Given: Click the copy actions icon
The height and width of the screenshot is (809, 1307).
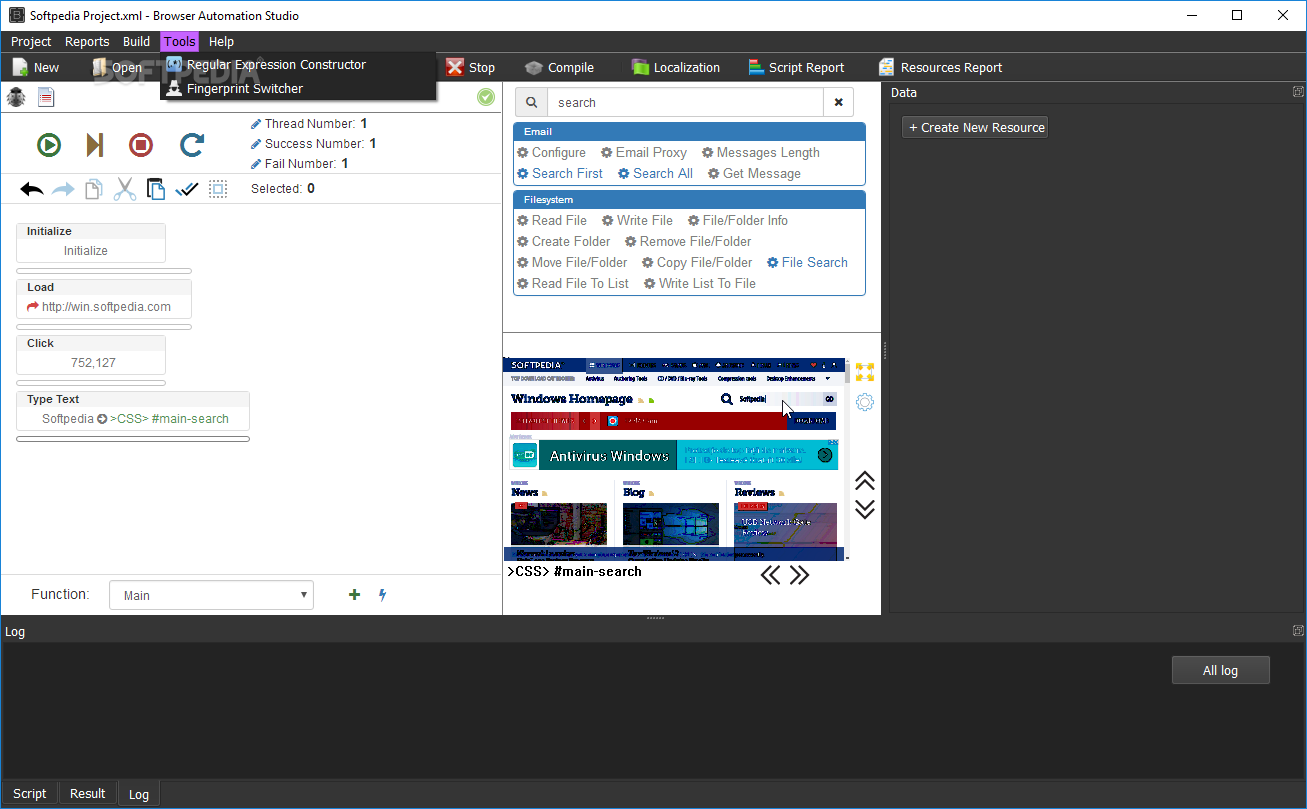Looking at the screenshot, I should 93,189.
